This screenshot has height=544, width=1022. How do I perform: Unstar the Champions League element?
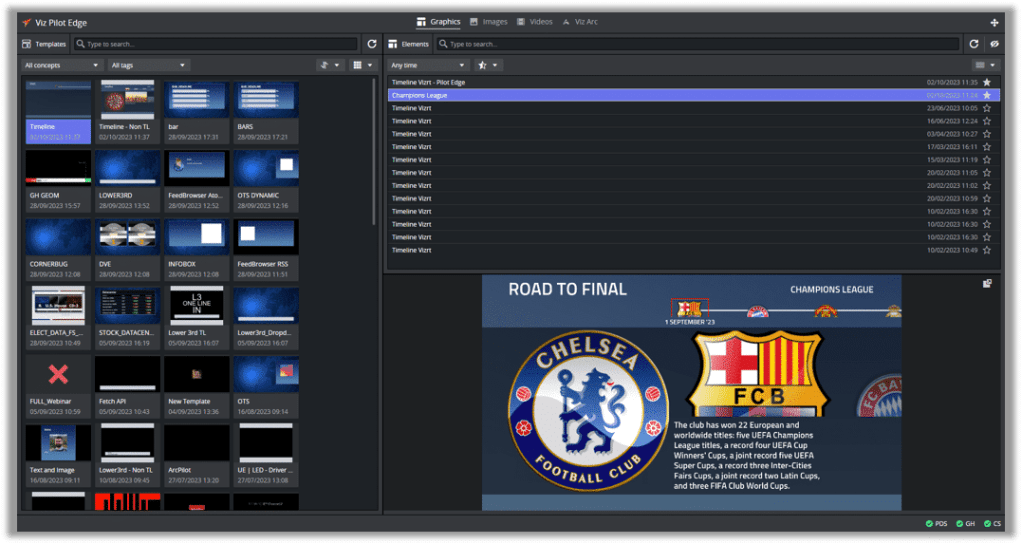click(987, 95)
